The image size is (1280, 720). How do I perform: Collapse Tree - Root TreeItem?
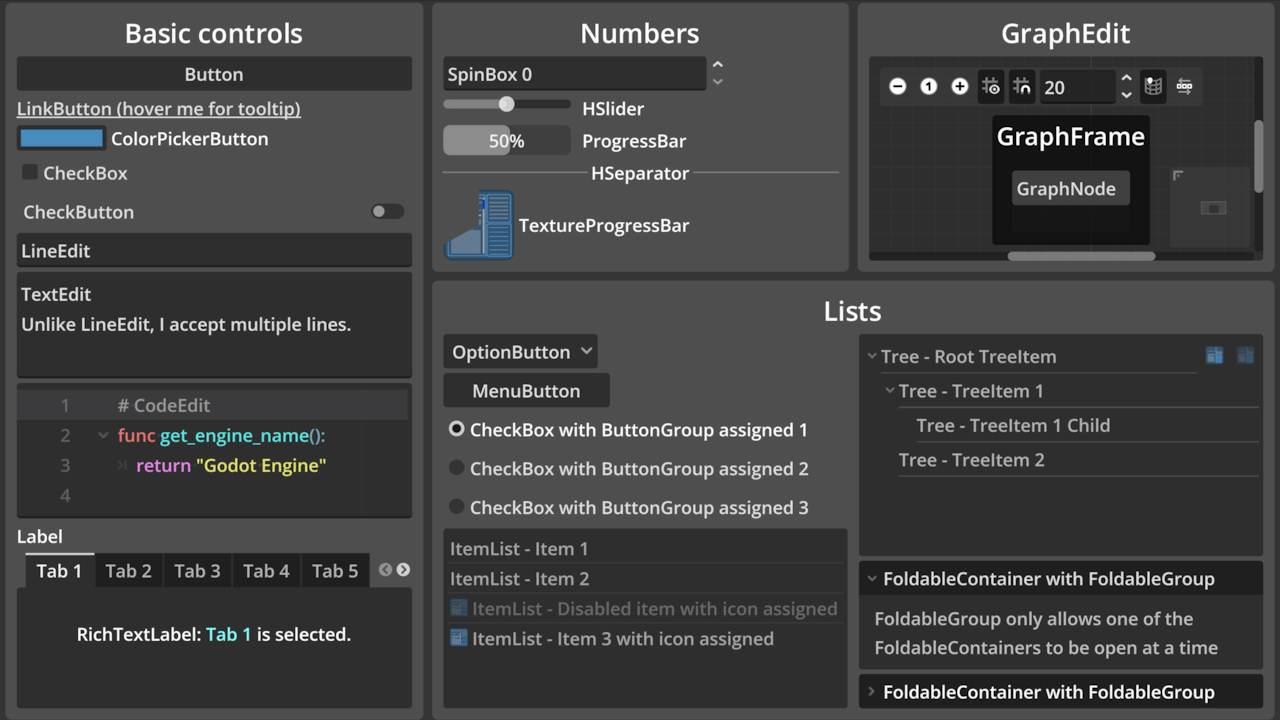(872, 356)
